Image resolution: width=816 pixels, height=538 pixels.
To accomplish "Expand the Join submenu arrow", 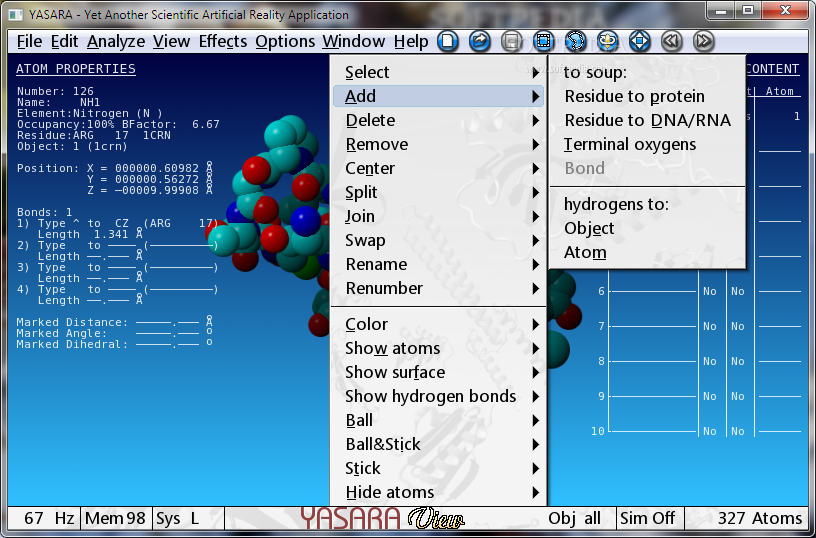I will [x=536, y=216].
